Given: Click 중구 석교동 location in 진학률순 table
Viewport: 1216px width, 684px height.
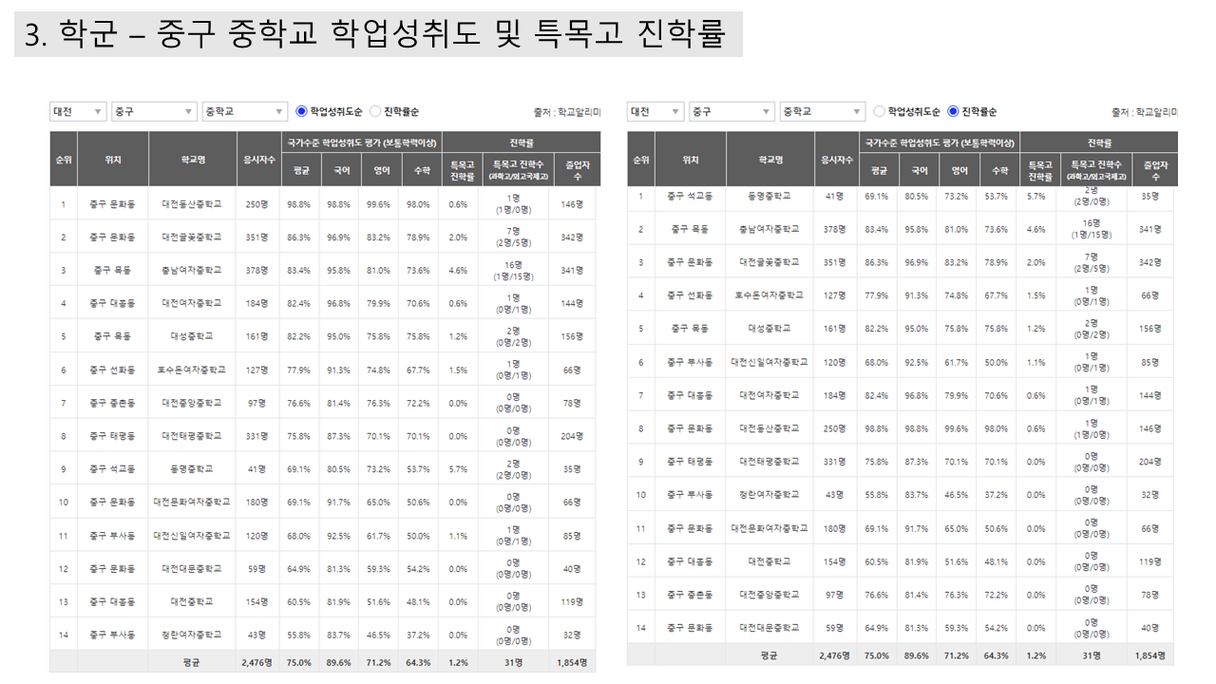Looking at the screenshot, I should pos(691,196).
